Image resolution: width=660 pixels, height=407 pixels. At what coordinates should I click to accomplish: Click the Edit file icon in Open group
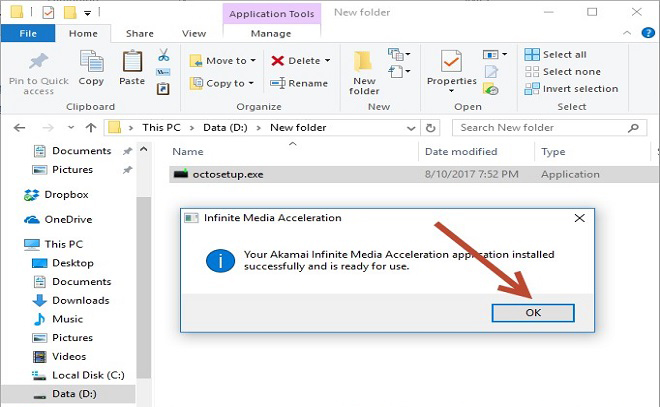491,72
